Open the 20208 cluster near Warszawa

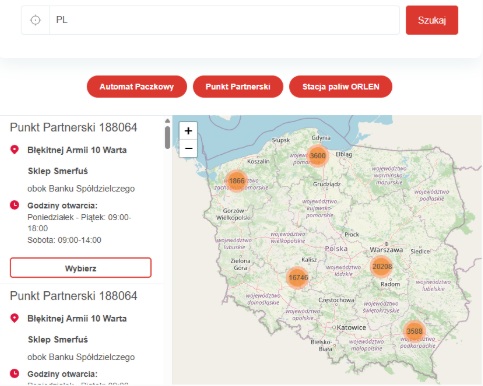coord(382,267)
